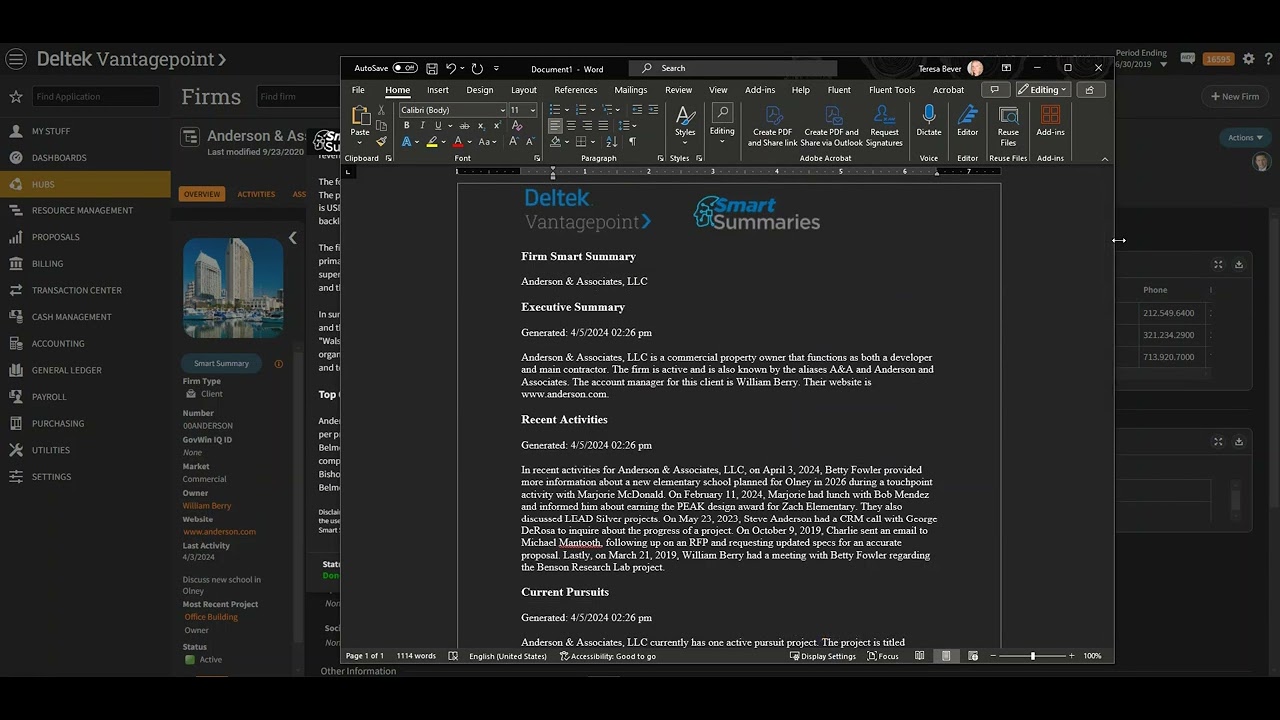This screenshot has height=720, width=1280.
Task: Click the Reuse Files icon
Action: click(1008, 126)
